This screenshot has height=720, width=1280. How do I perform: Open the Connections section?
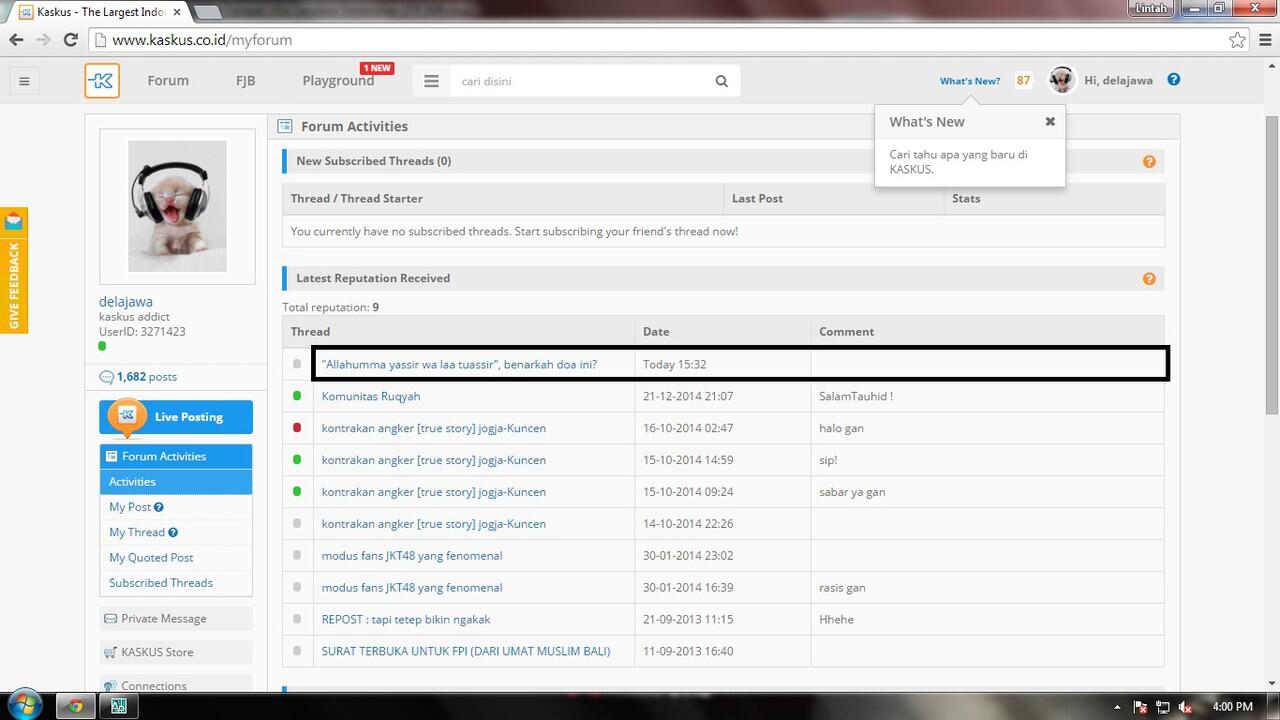[176, 685]
